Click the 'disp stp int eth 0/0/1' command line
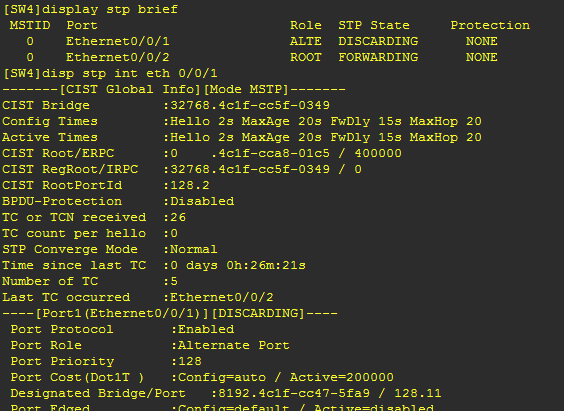The height and width of the screenshot is (411, 564). tap(110, 73)
